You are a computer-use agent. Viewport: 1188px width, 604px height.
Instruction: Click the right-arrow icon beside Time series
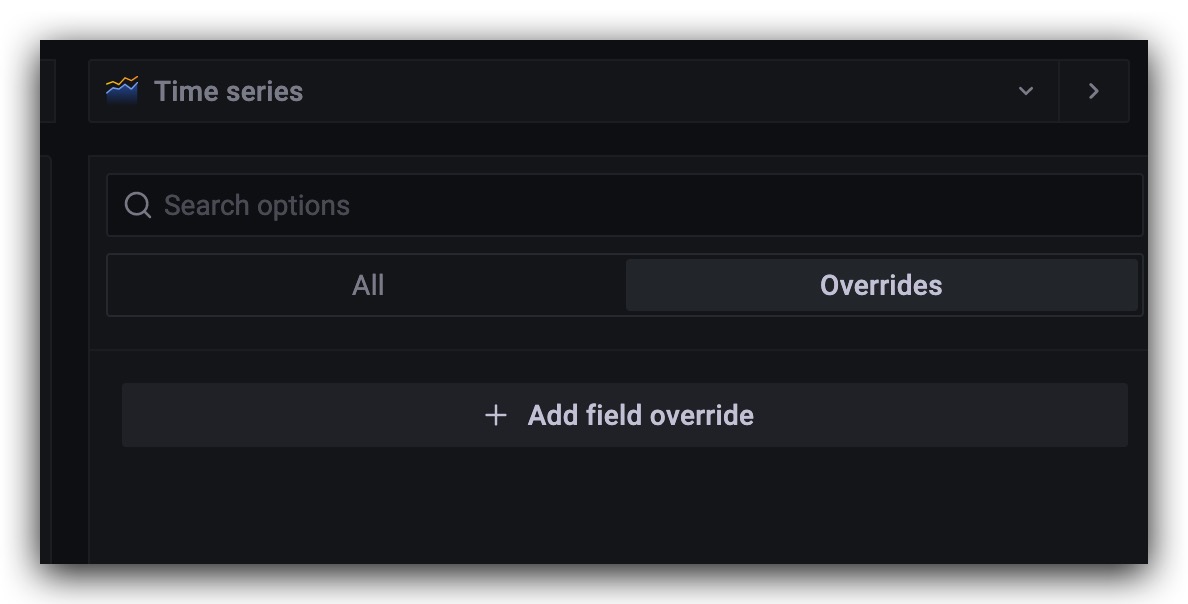(1093, 91)
